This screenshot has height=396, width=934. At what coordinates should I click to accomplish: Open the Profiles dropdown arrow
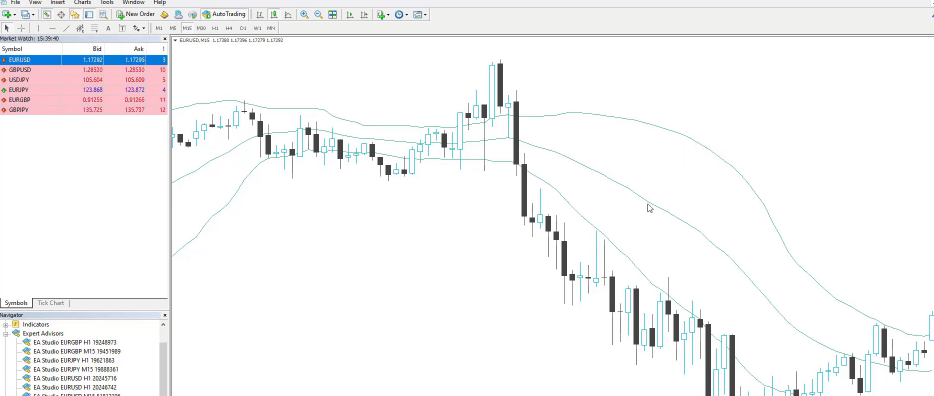tap(33, 14)
